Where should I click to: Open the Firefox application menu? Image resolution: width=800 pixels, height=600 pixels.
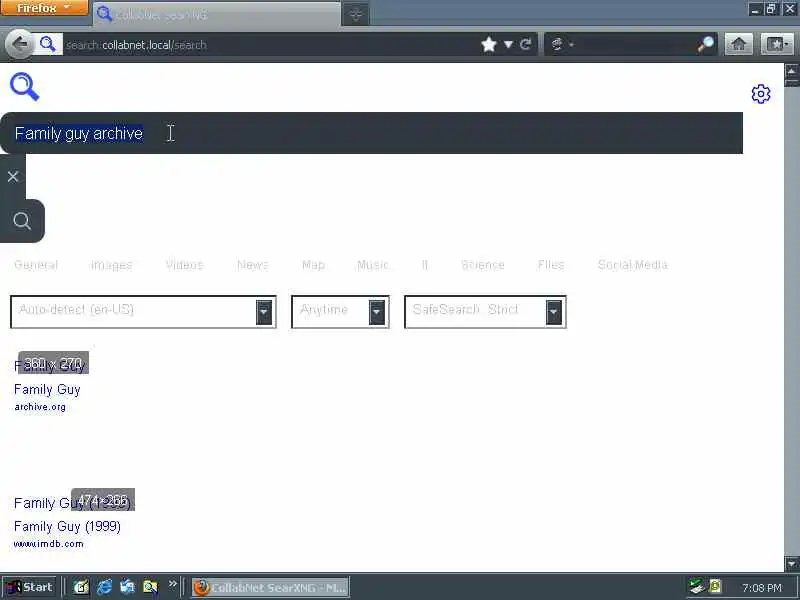pyautogui.click(x=44, y=8)
